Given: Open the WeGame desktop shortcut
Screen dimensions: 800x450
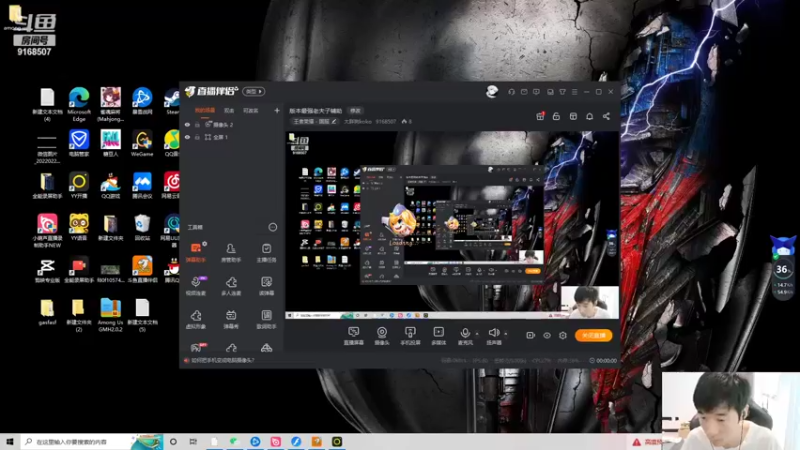Looking at the screenshot, I should pyautogui.click(x=142, y=143).
